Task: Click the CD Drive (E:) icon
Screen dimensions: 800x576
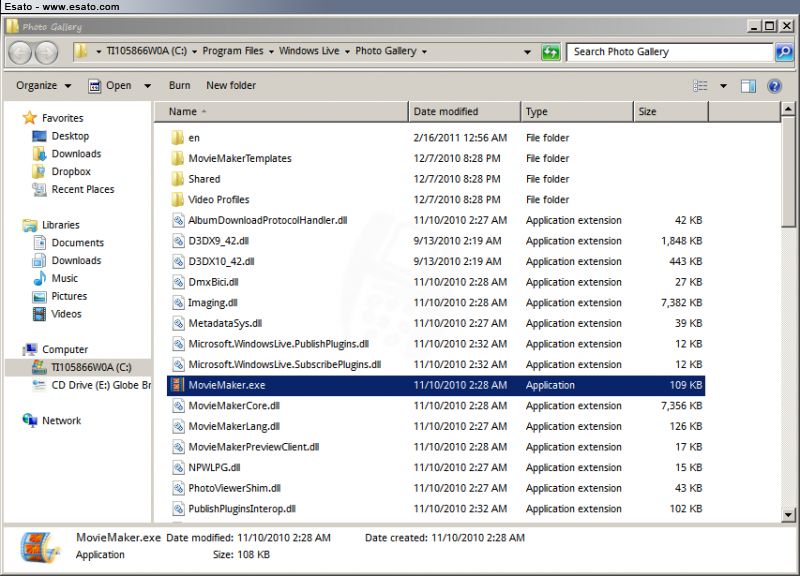Action: (39, 385)
